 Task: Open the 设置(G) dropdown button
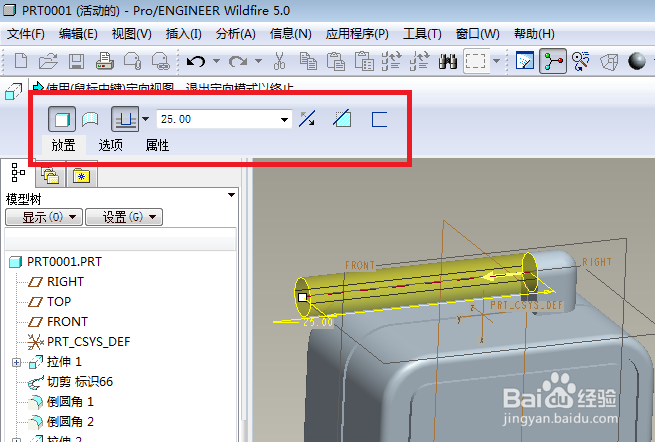click(124, 217)
